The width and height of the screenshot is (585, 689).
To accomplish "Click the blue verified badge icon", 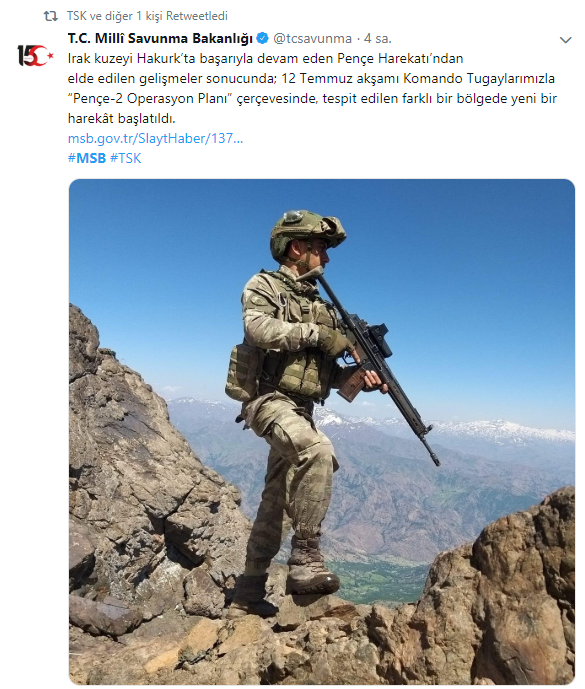I will click(262, 38).
